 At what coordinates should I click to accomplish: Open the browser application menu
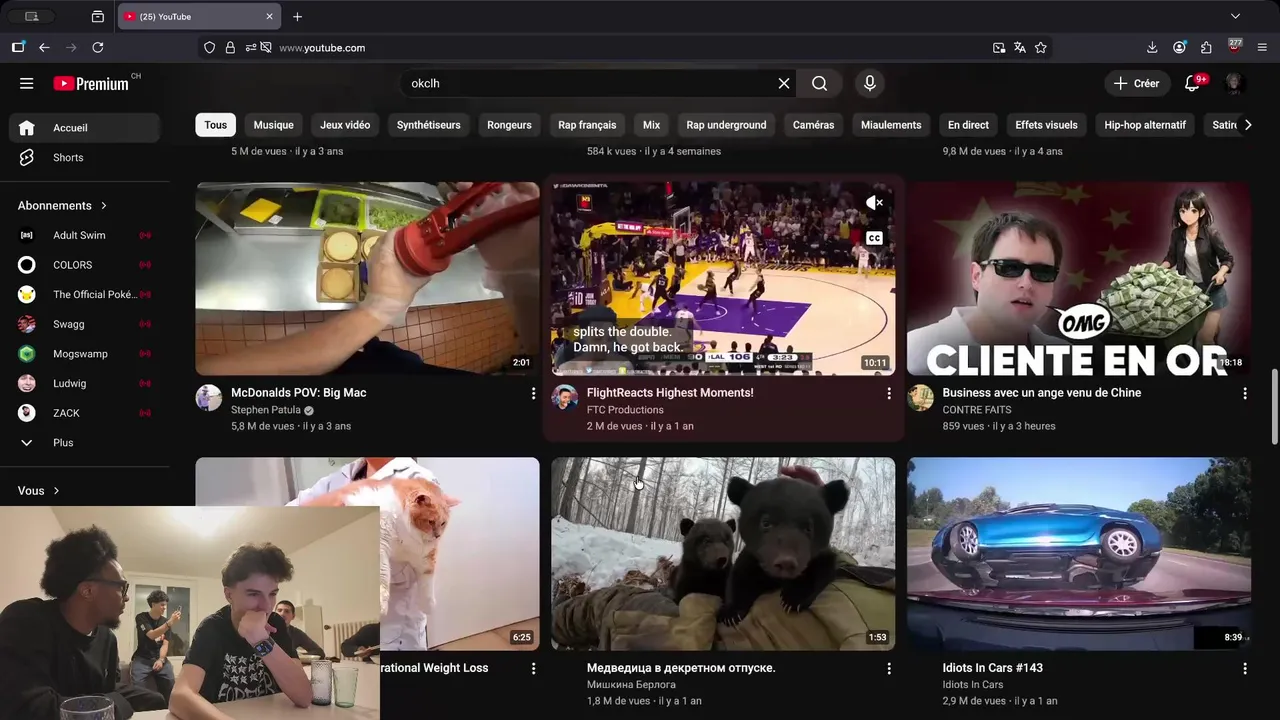(1262, 47)
